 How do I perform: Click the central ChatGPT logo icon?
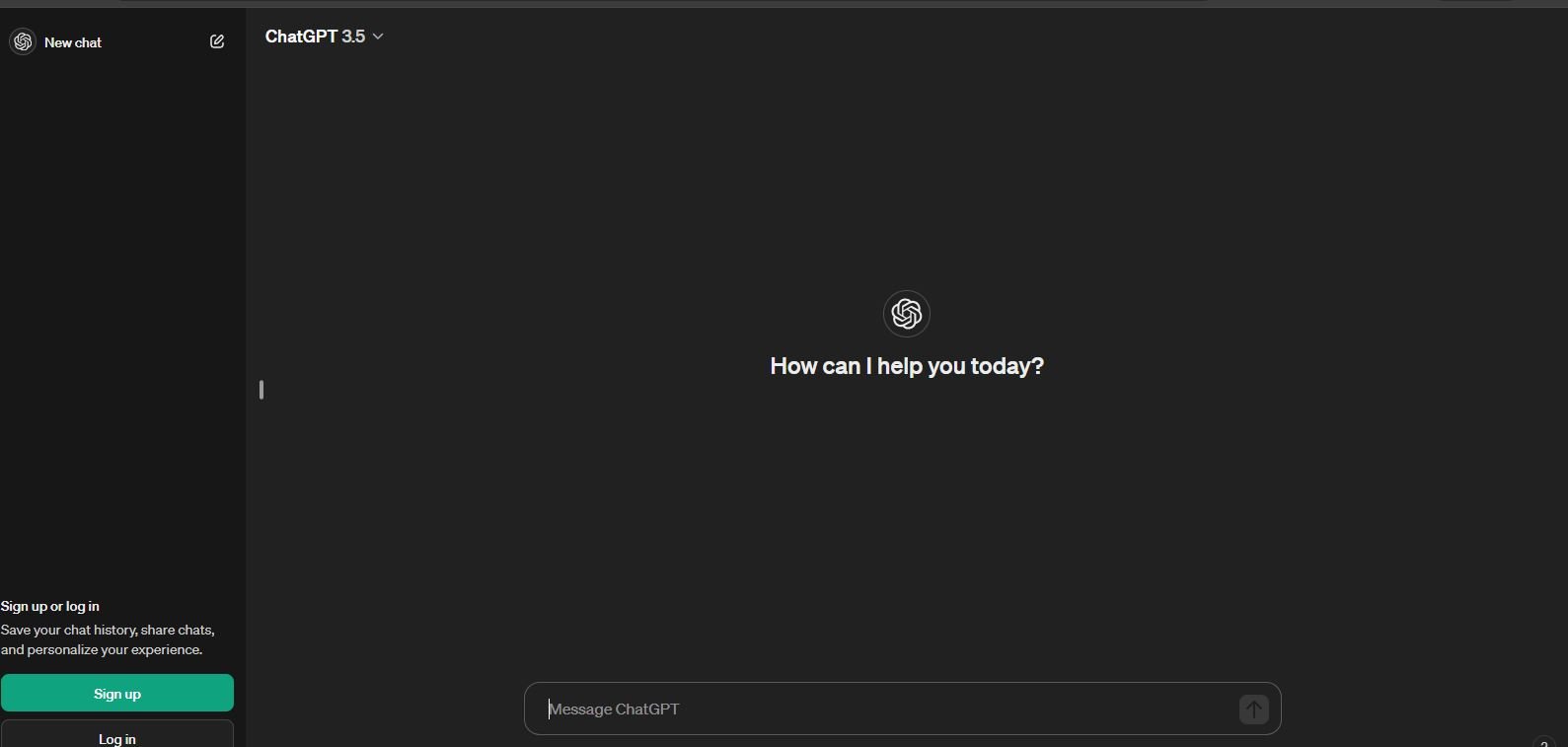(x=907, y=314)
